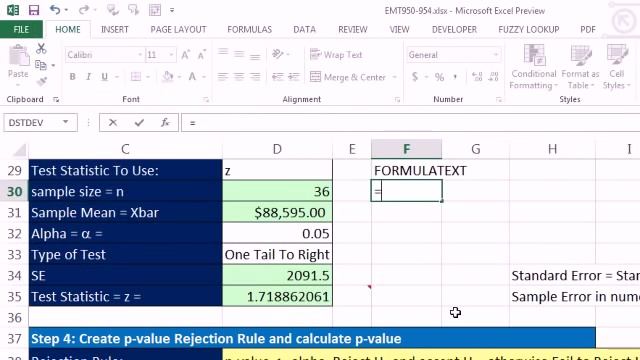Click Merge & Center button
Screen dimensions: 640x360
pyautogui.click(x=348, y=77)
